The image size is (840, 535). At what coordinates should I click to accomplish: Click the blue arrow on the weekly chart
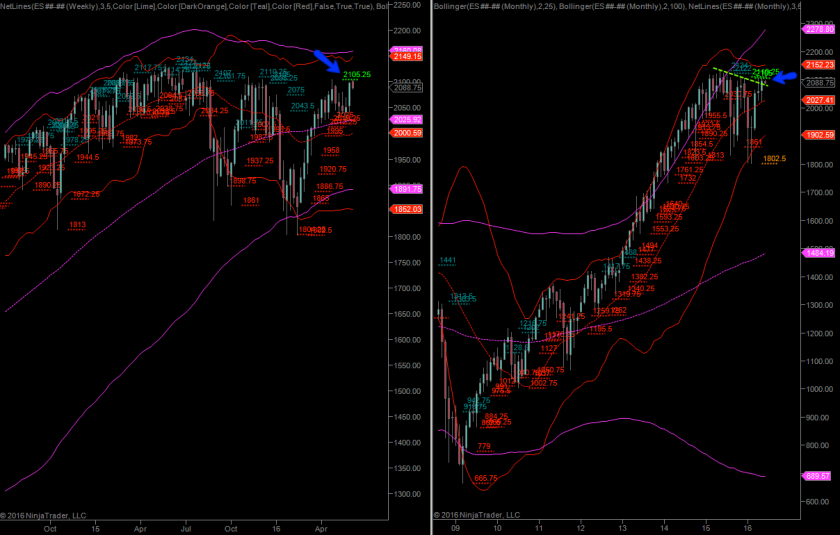327,59
